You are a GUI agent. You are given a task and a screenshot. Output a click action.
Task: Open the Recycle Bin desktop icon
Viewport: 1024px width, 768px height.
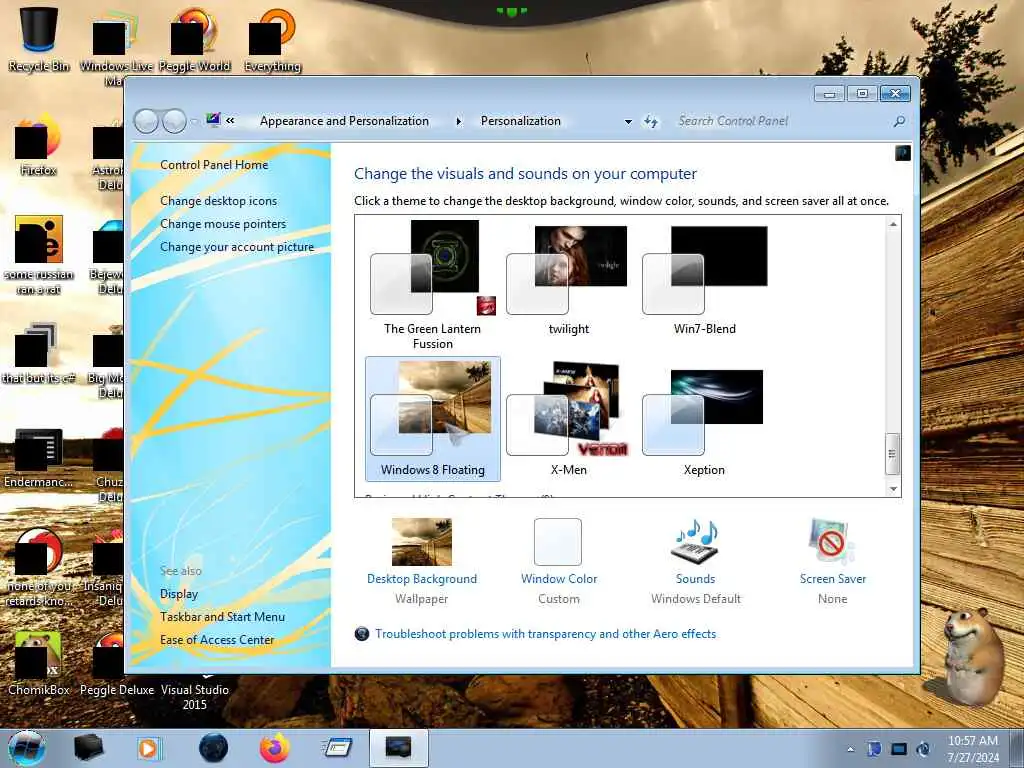pos(39,37)
